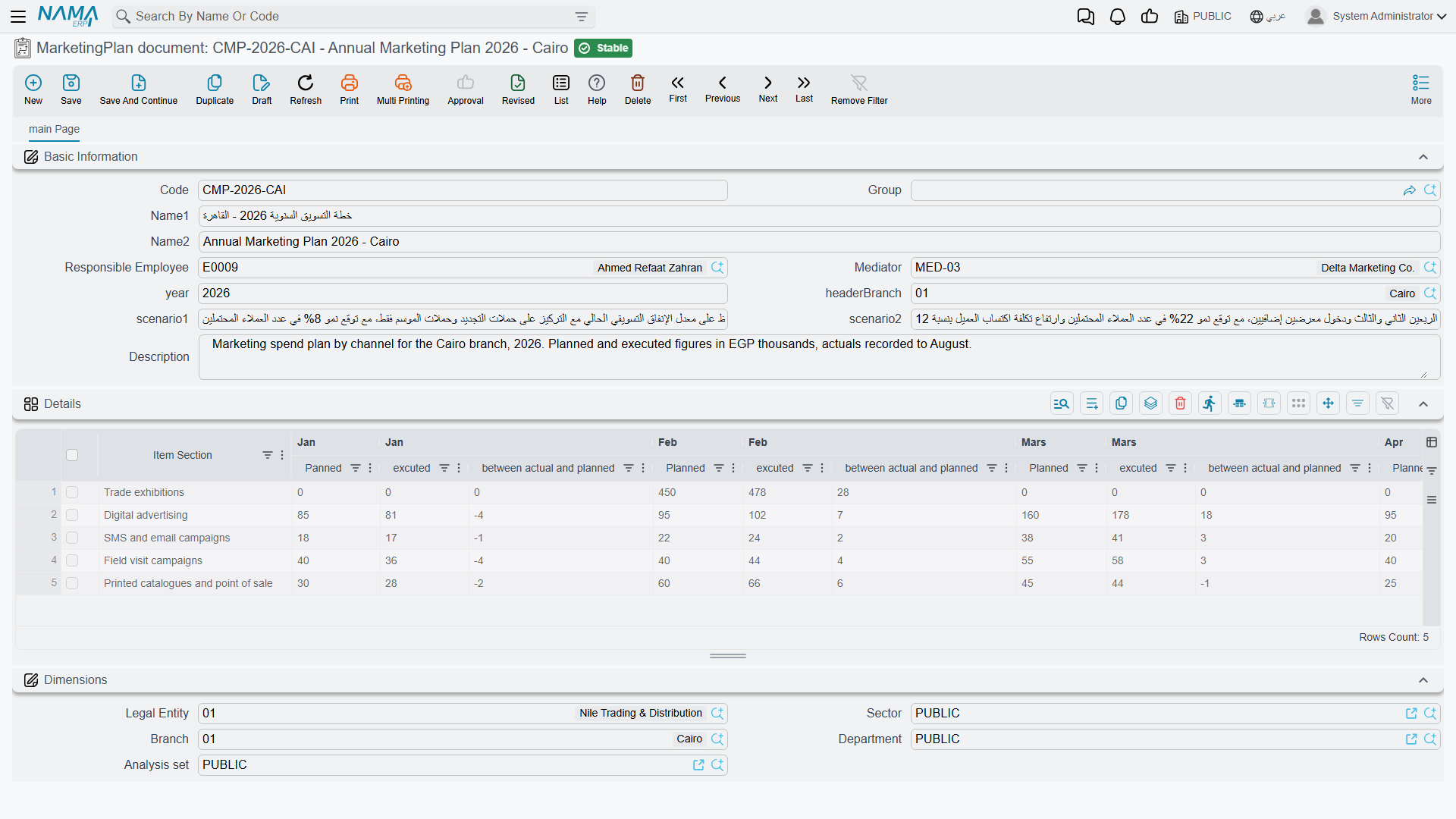The height and width of the screenshot is (819, 1456).
Task: Click the layers icon in Details toolbar
Action: (1150, 403)
